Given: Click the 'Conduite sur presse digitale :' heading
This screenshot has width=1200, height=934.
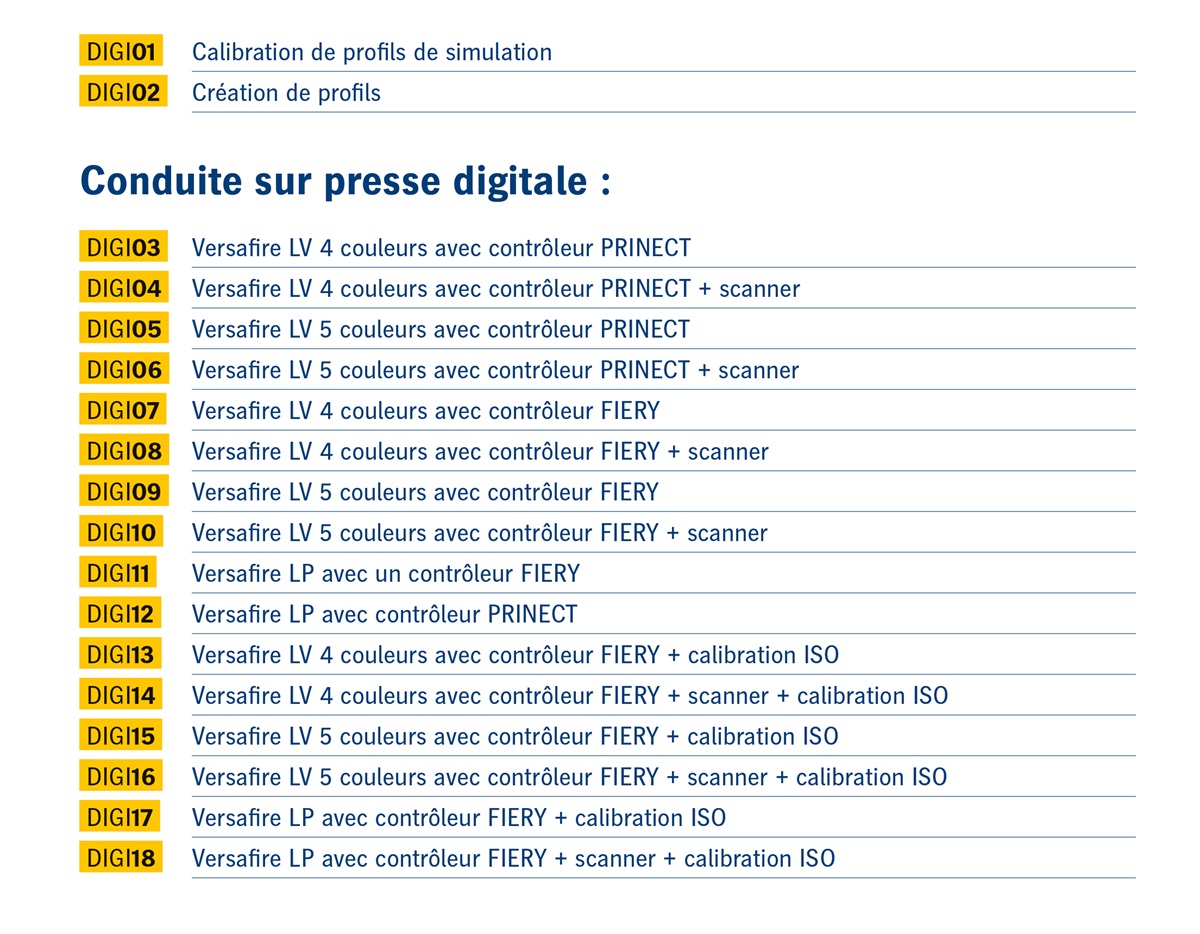Looking at the screenshot, I should pyautogui.click(x=345, y=182).
